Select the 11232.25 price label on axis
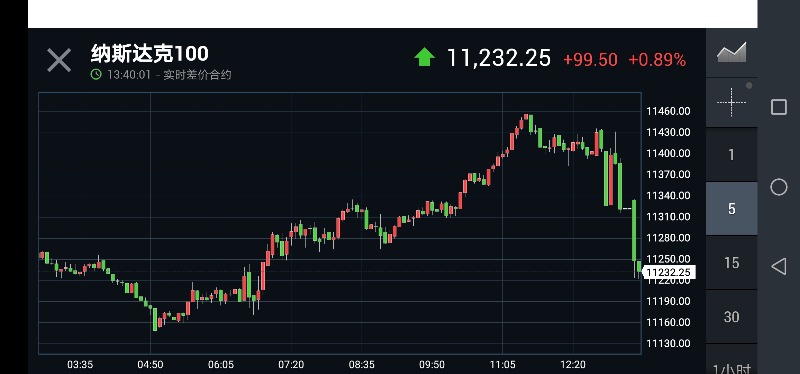800x374 pixels. 668,272
